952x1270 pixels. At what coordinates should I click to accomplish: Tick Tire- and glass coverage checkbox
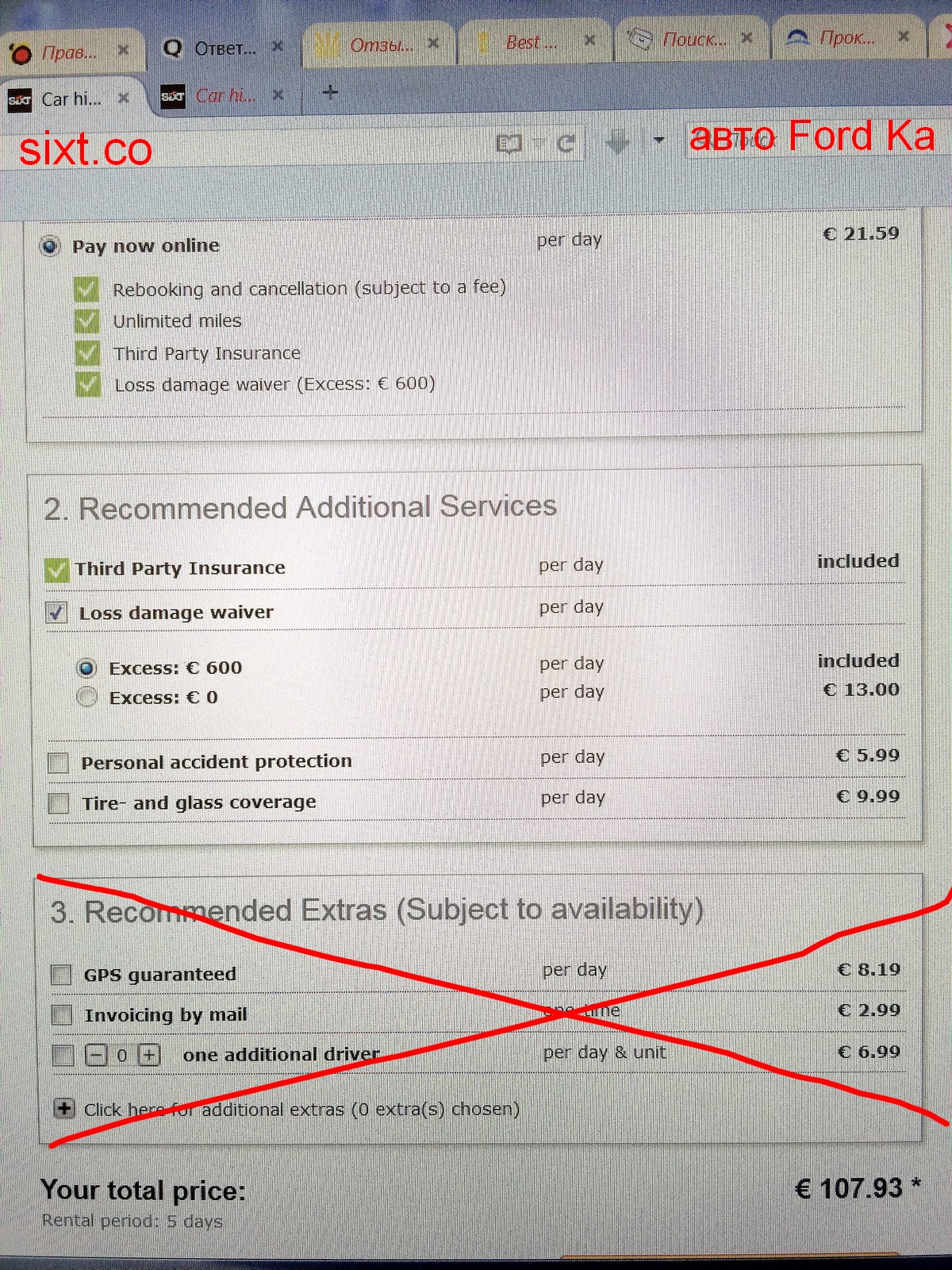pyautogui.click(x=59, y=803)
